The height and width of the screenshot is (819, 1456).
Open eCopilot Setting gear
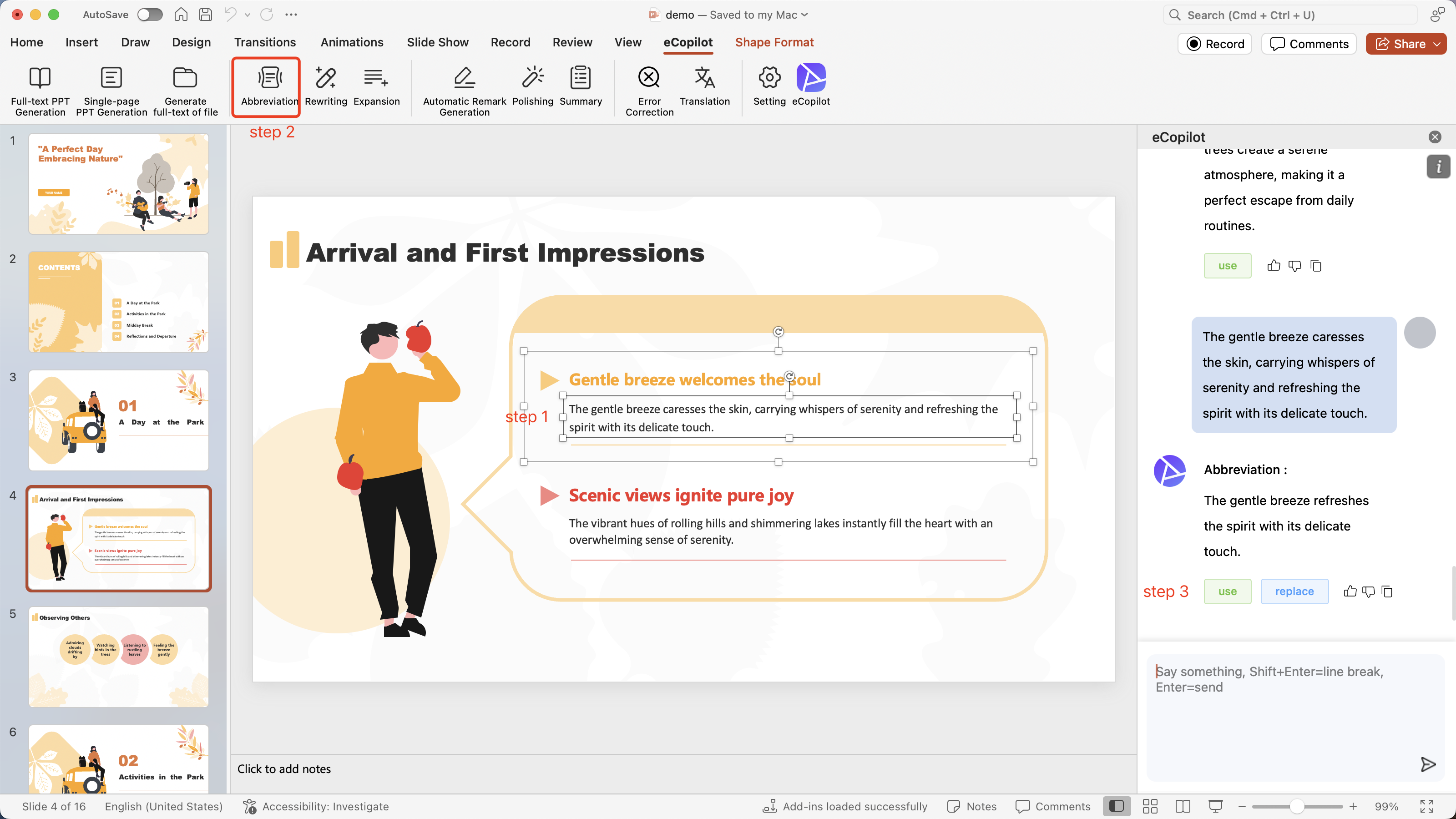(x=769, y=78)
